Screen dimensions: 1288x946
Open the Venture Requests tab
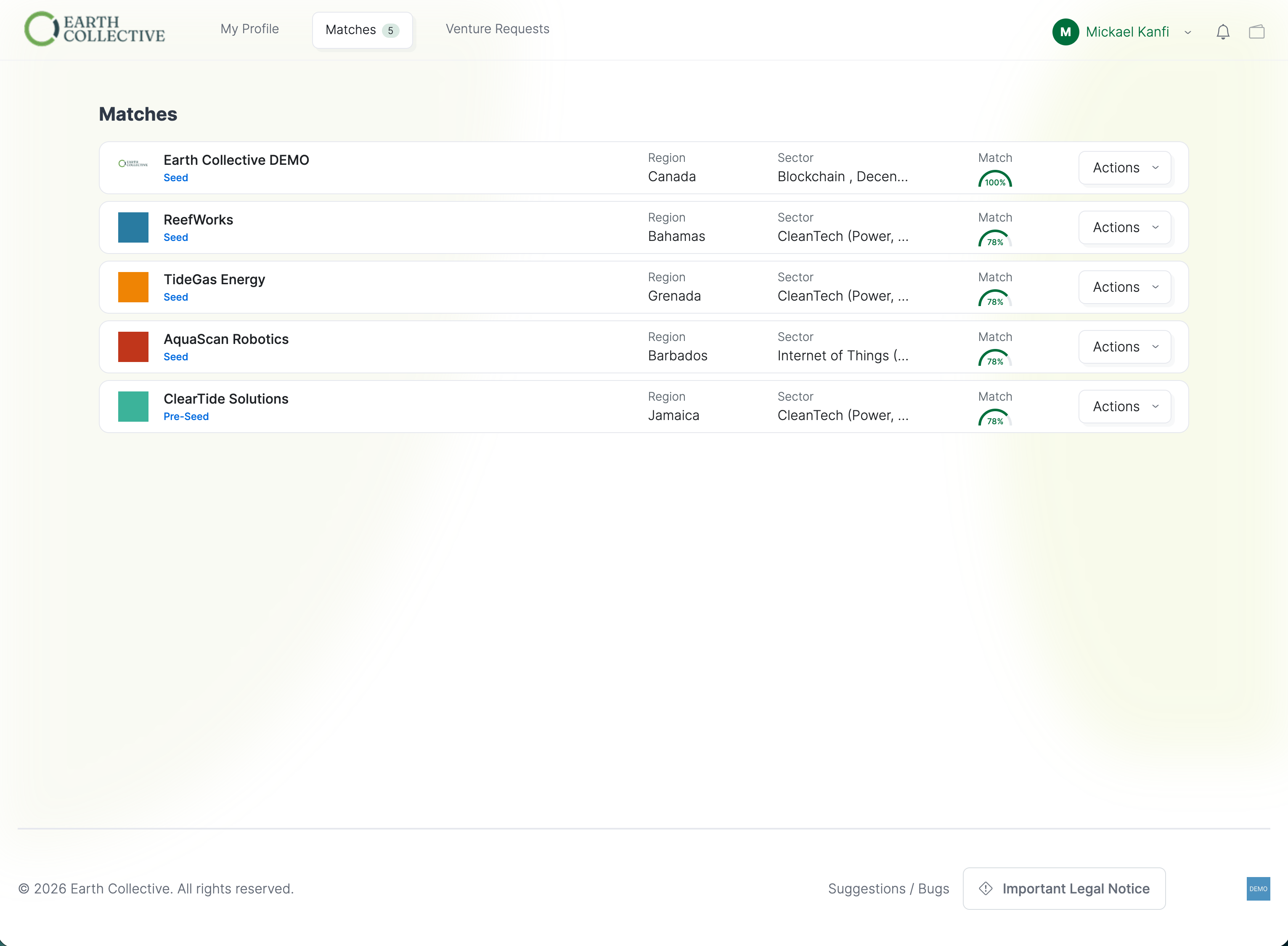pos(497,29)
